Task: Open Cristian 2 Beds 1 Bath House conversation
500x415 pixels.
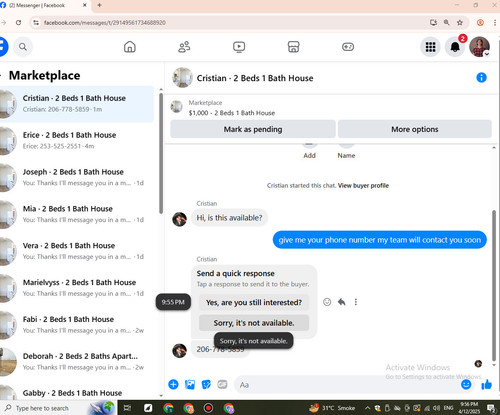Action: tap(77, 104)
